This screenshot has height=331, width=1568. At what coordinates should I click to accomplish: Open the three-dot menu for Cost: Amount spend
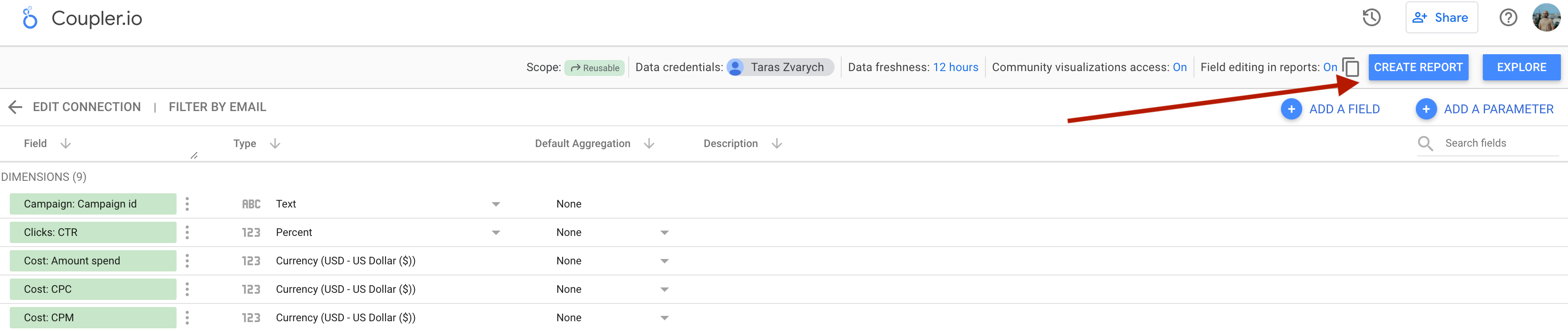coord(188,260)
